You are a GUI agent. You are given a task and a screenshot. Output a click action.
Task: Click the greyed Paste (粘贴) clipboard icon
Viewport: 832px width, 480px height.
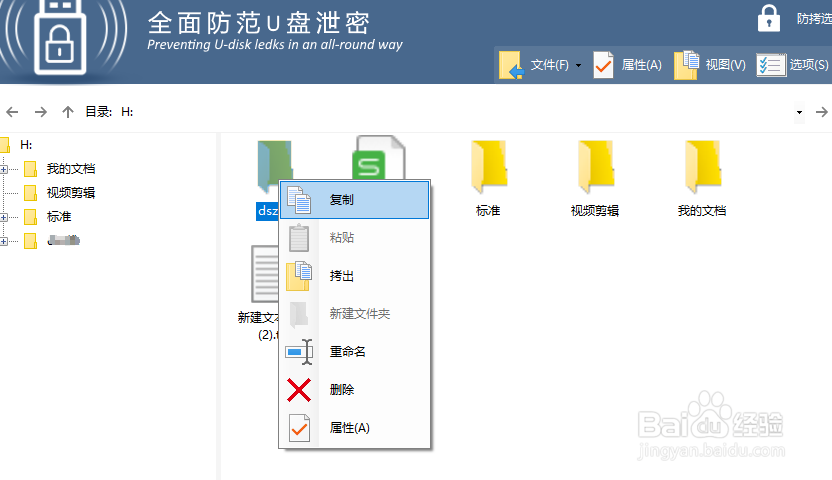click(x=299, y=238)
